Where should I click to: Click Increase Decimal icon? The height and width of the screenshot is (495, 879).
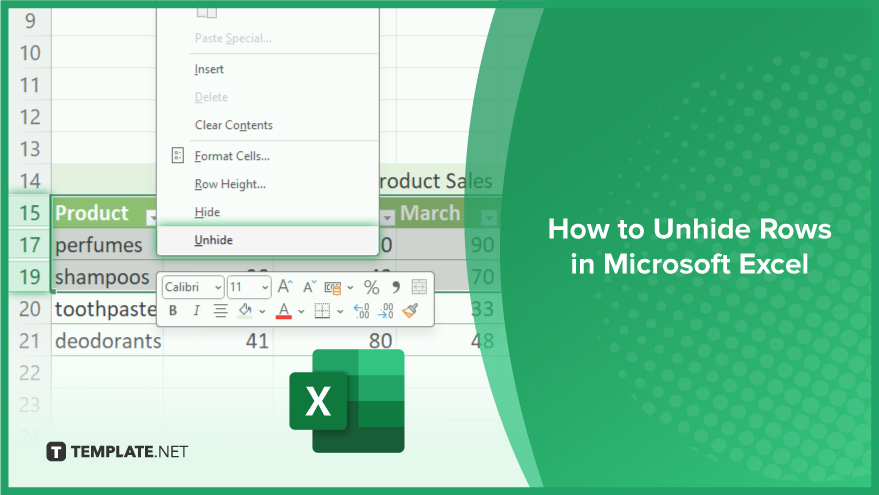[362, 311]
